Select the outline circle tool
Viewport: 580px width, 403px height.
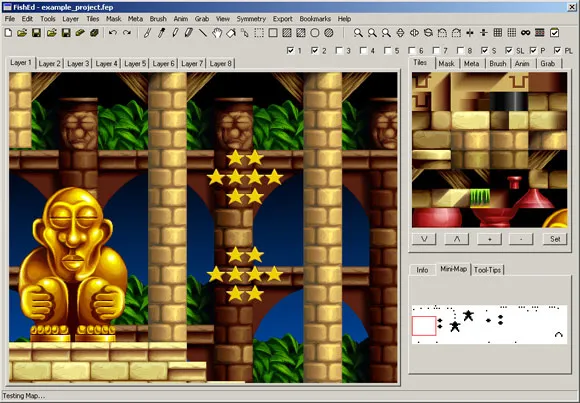pos(315,33)
